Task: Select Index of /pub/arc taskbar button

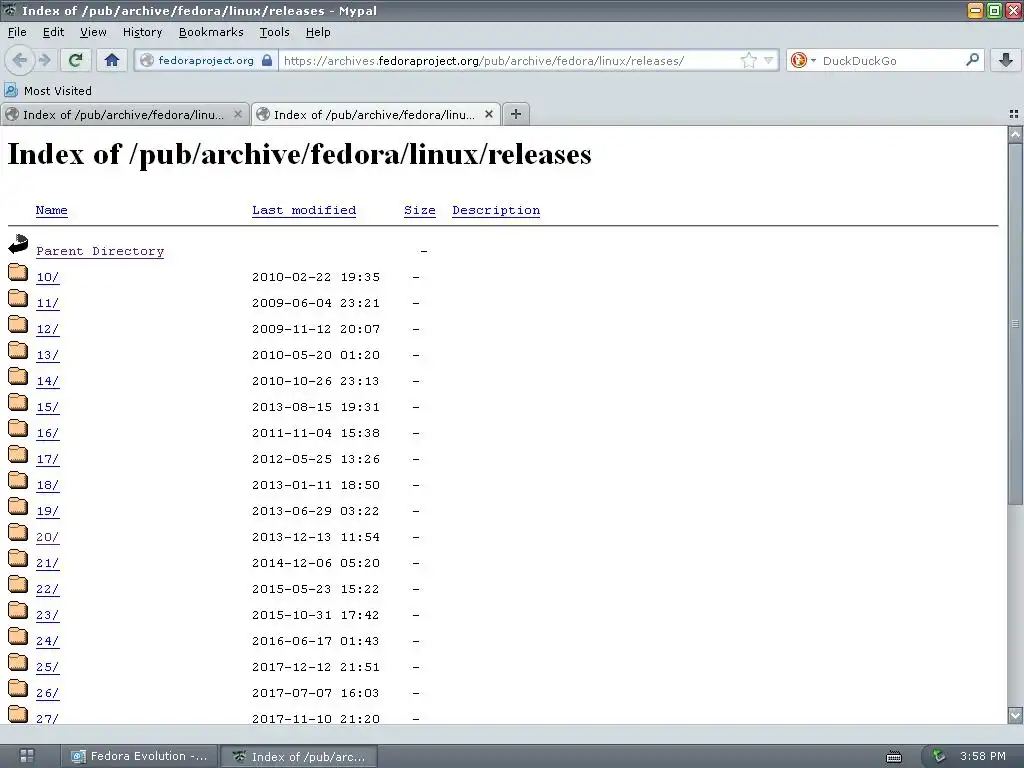Action: point(298,757)
